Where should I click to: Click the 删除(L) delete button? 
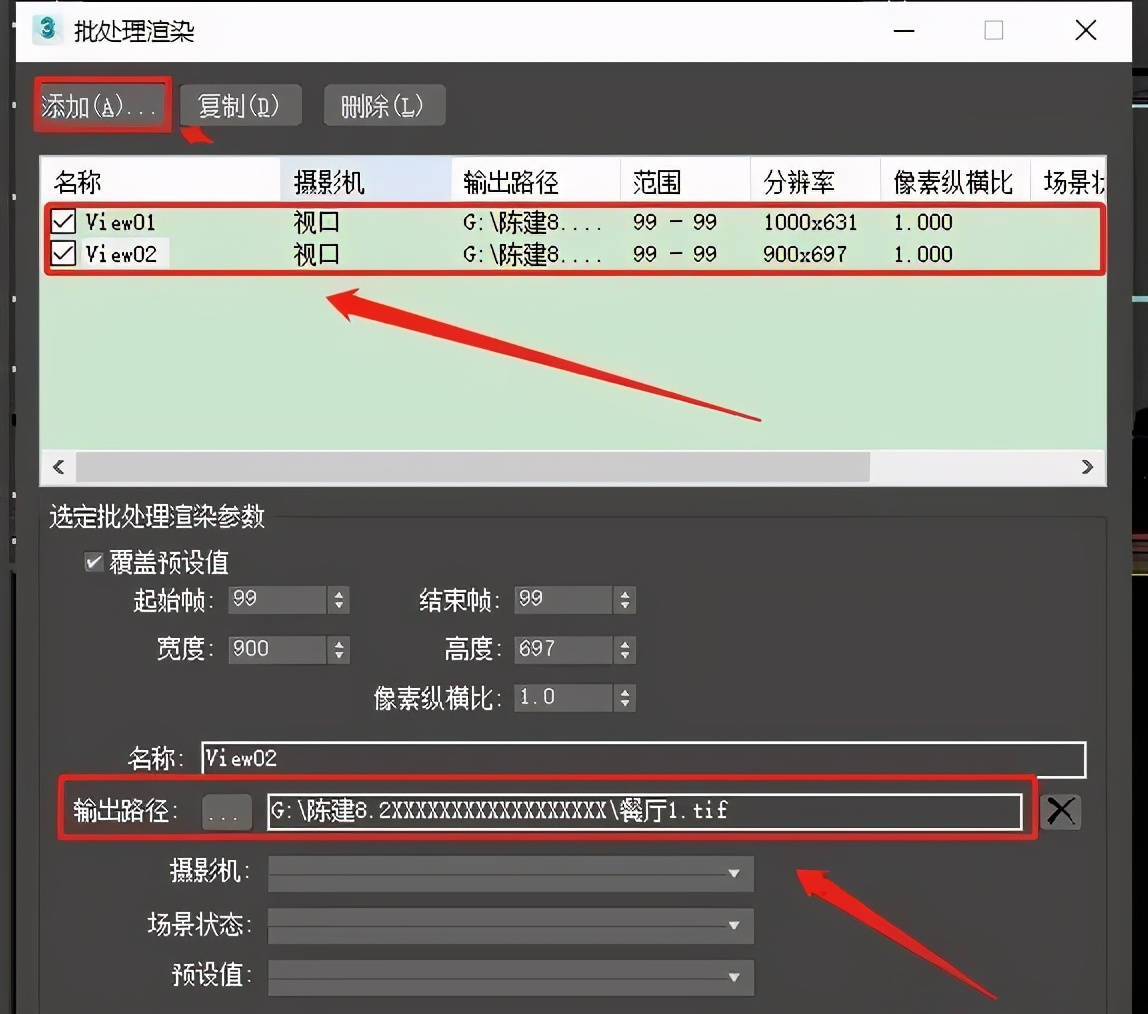[x=384, y=104]
